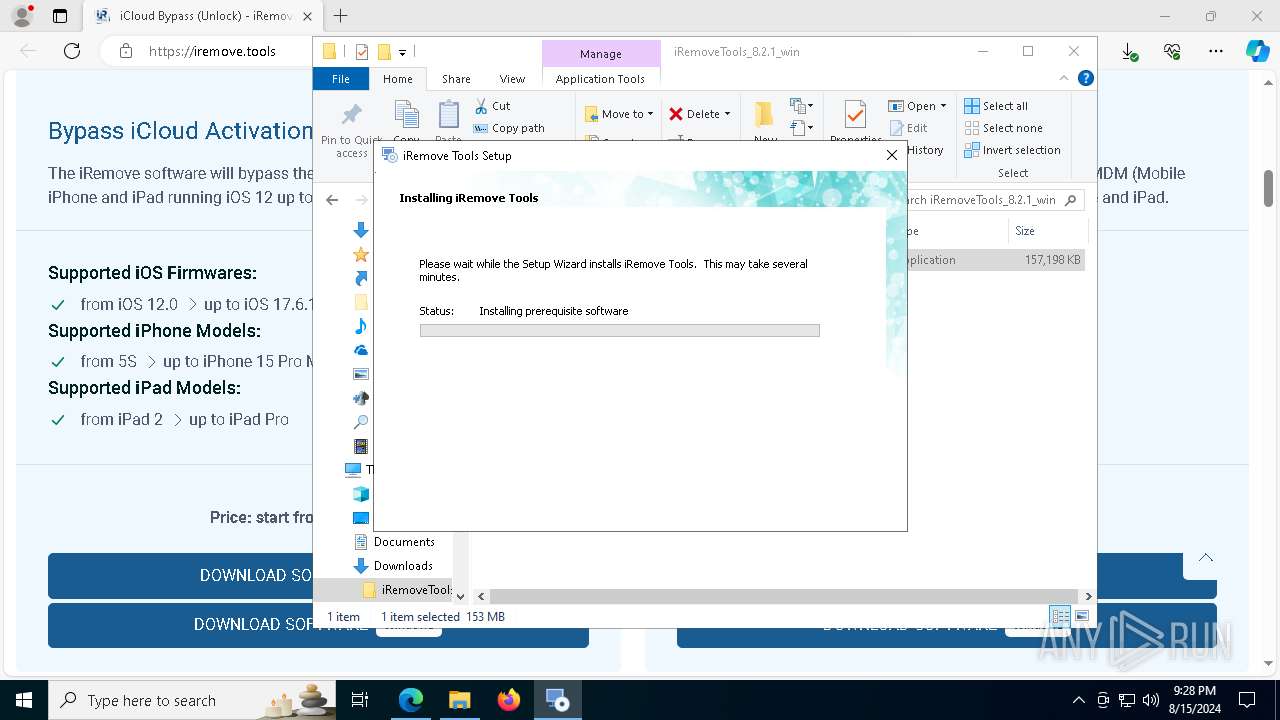The height and width of the screenshot is (720, 1280).
Task: Open the Application Tools ribbon tab
Action: point(600,79)
